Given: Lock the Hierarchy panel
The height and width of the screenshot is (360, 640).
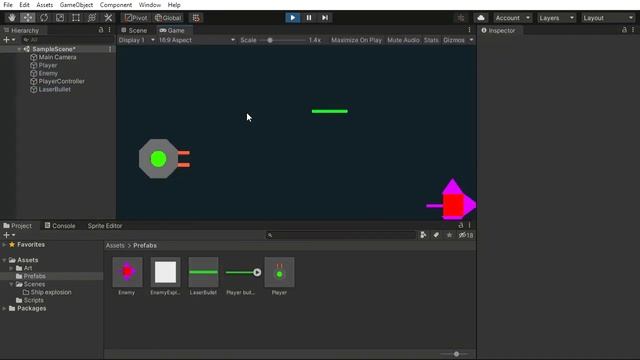Looking at the screenshot, I should click(x=101, y=30).
